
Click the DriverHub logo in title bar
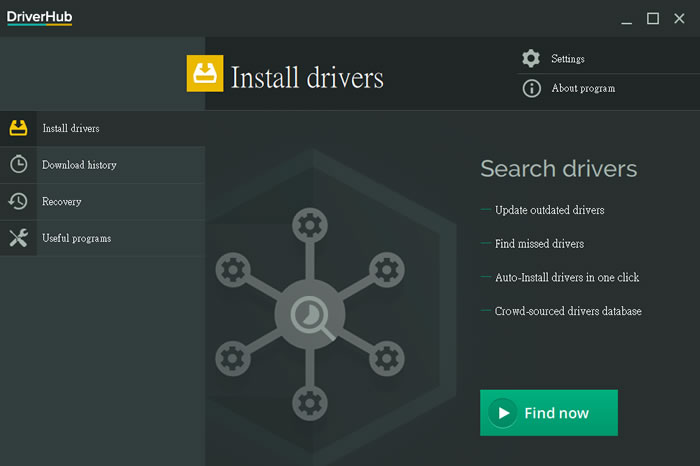click(40, 17)
